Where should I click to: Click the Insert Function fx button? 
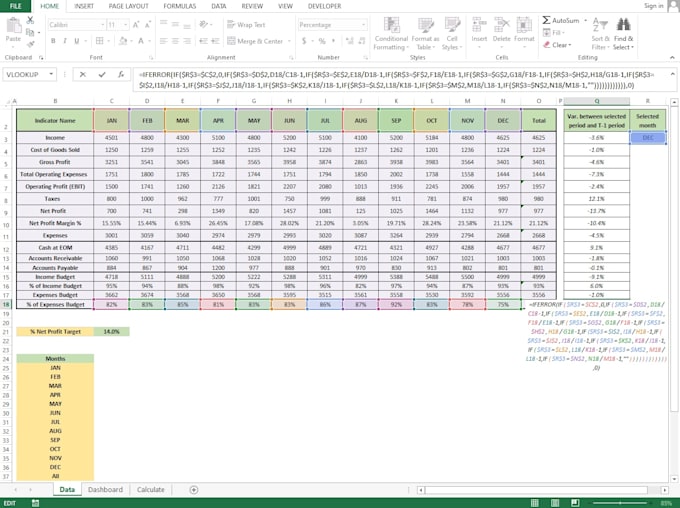tap(121, 75)
